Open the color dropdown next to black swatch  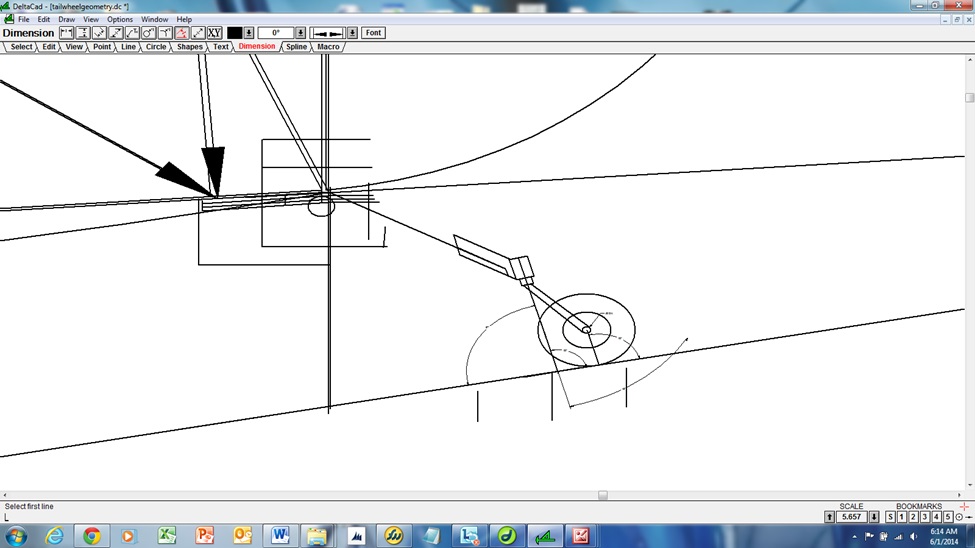tap(249, 33)
